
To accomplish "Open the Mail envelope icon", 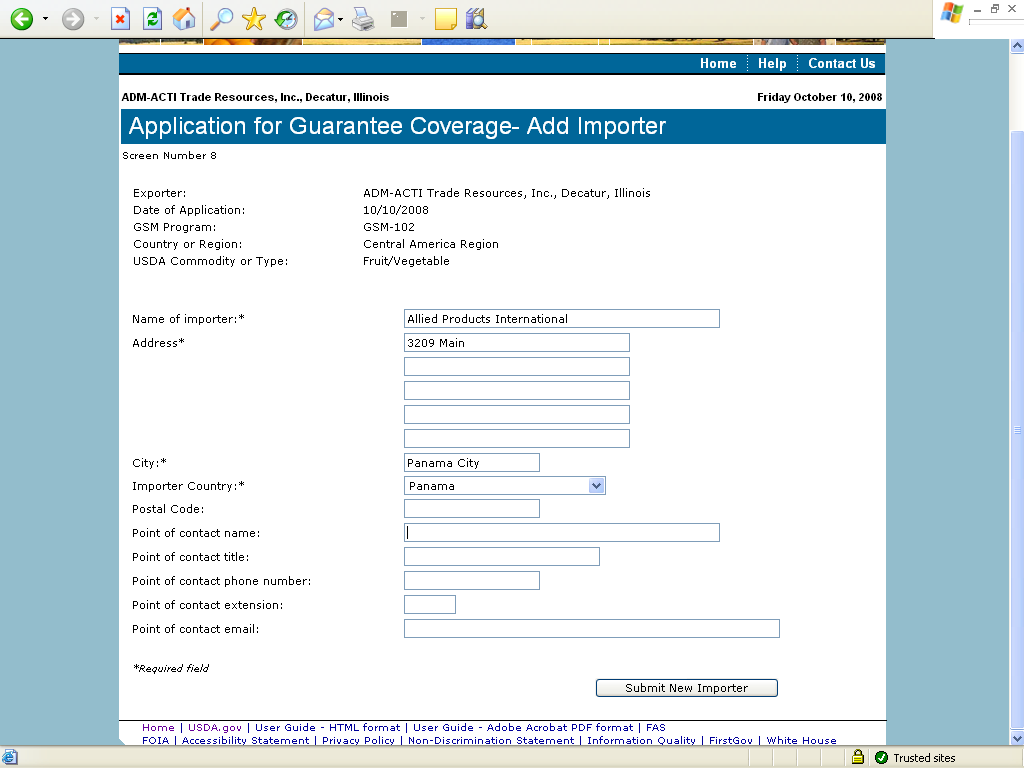I will click(324, 19).
